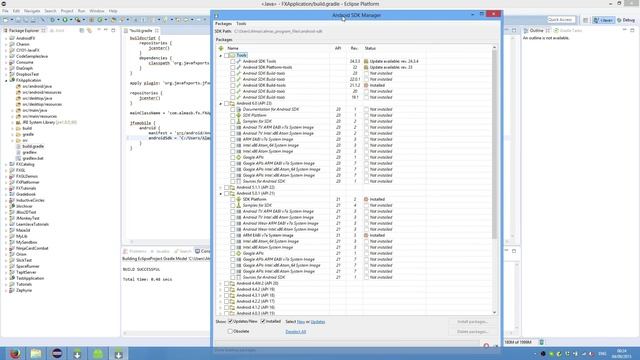Check Documentation for Android SDK checkbox
Image resolution: width=640 pixels, height=360 pixels.
233,109
